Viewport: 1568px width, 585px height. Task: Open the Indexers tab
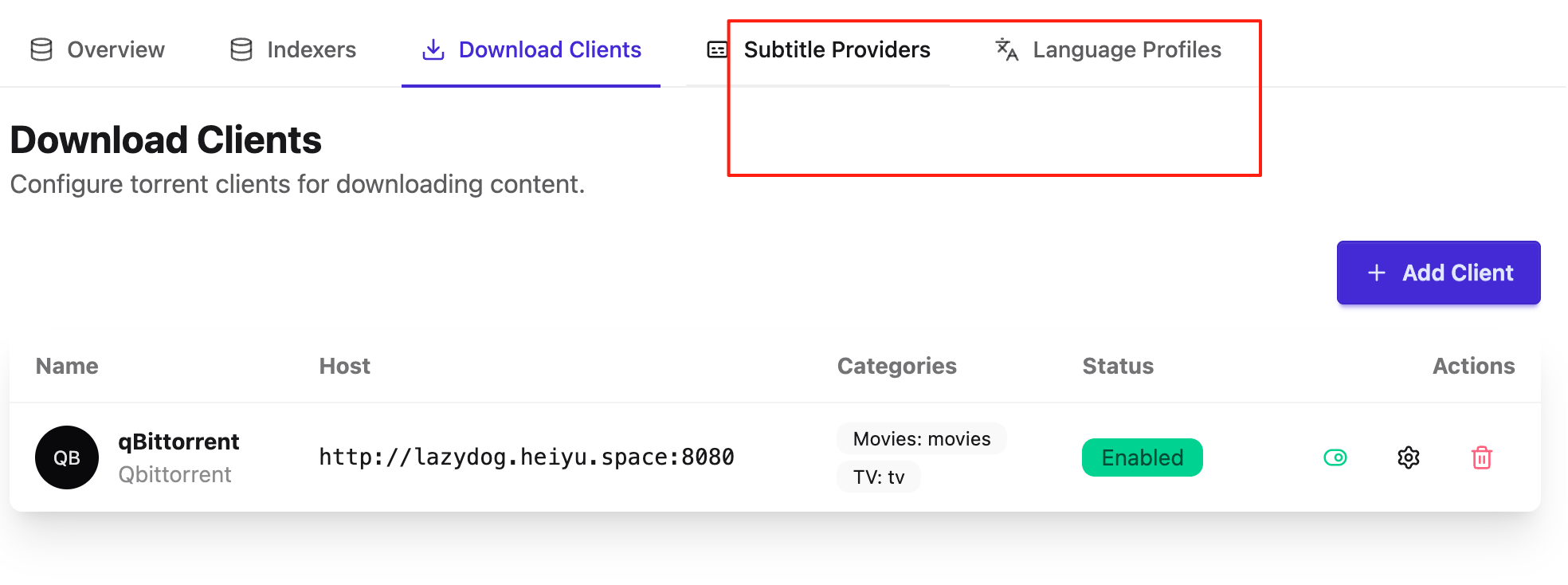[293, 49]
